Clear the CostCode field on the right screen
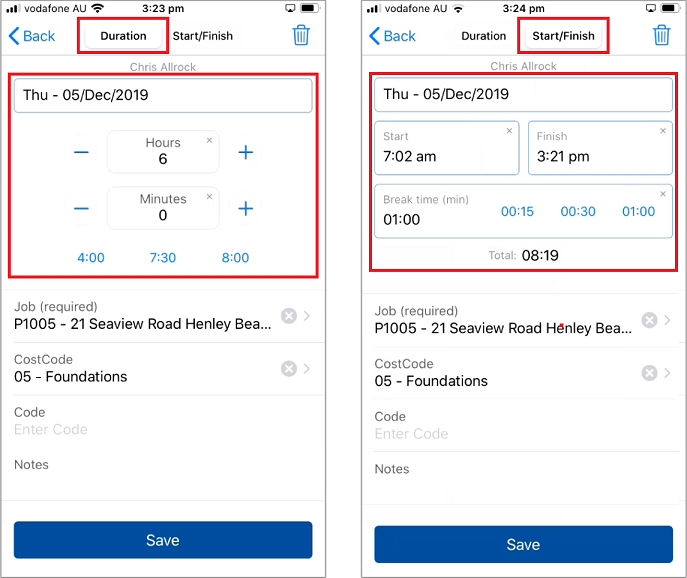Viewport: 687px width, 578px height. [x=649, y=373]
